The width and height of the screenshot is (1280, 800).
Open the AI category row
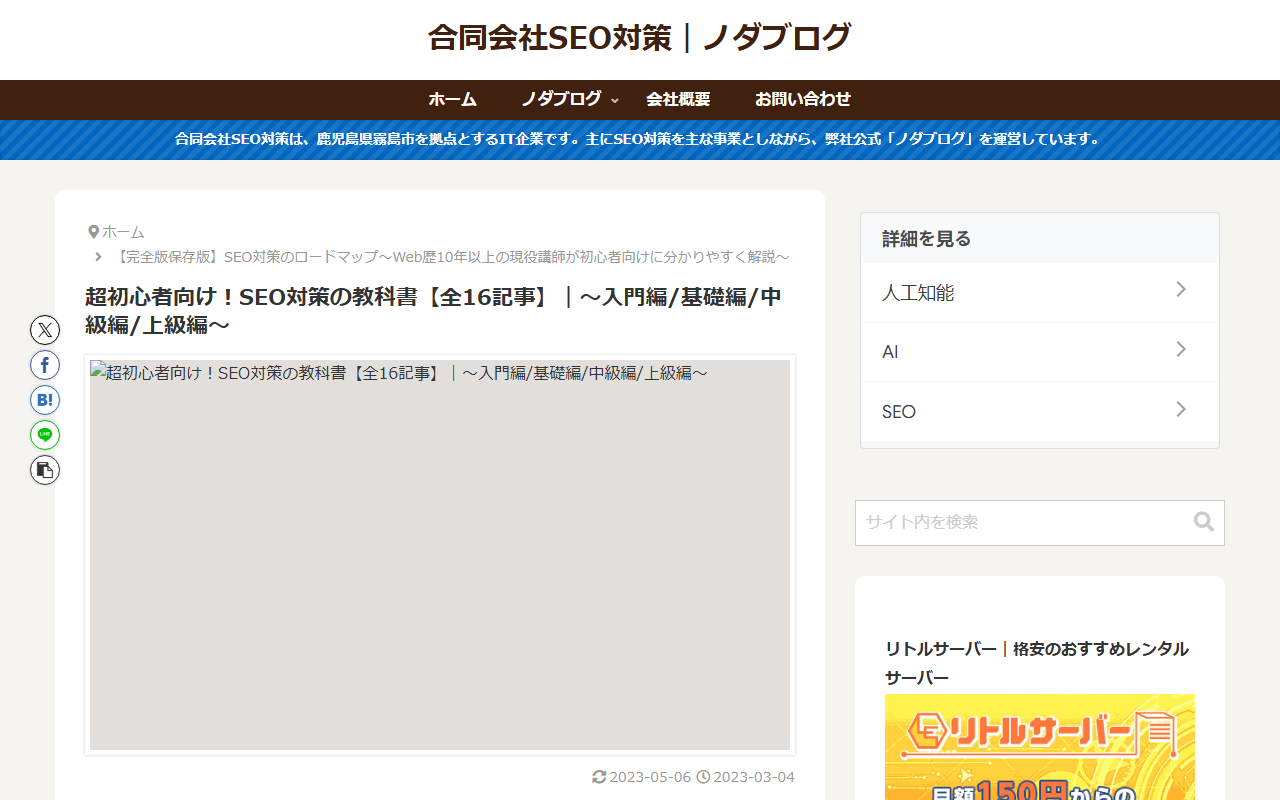(1039, 352)
